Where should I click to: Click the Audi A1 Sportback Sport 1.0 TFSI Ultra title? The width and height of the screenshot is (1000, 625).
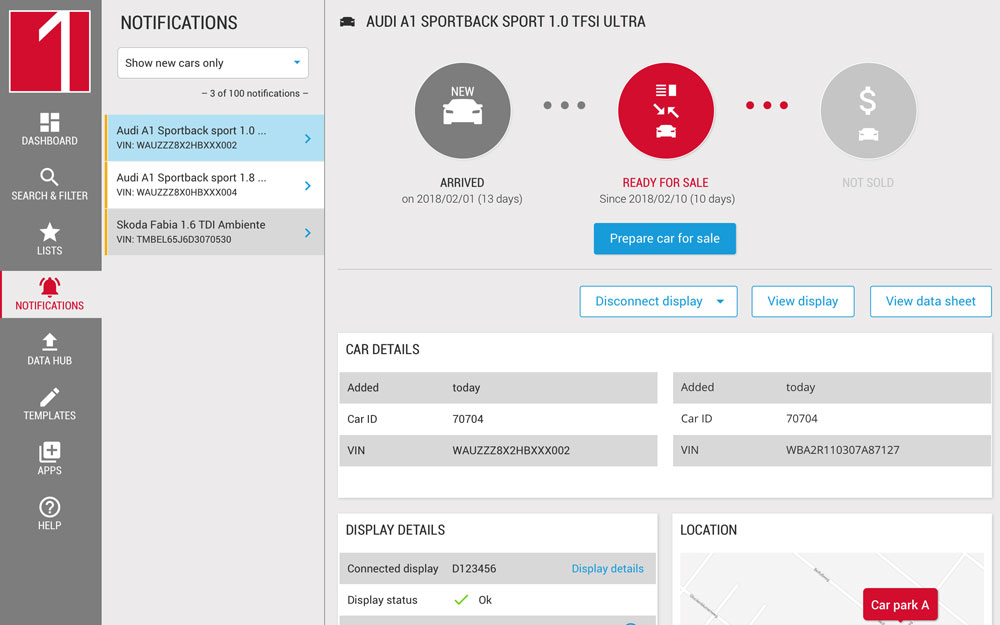coord(506,22)
